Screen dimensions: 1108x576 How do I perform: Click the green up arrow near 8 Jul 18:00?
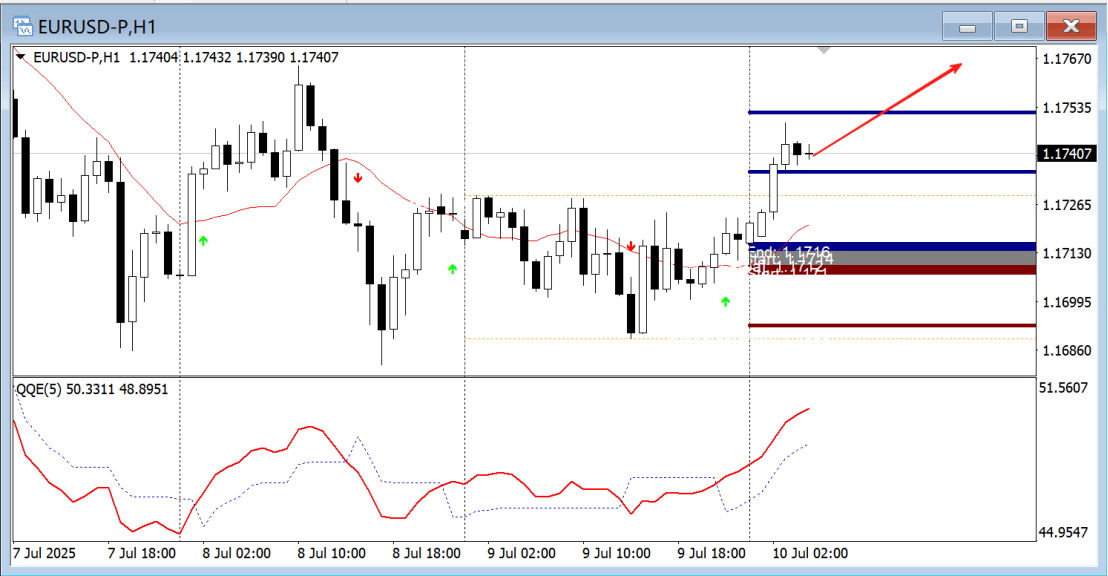[452, 268]
